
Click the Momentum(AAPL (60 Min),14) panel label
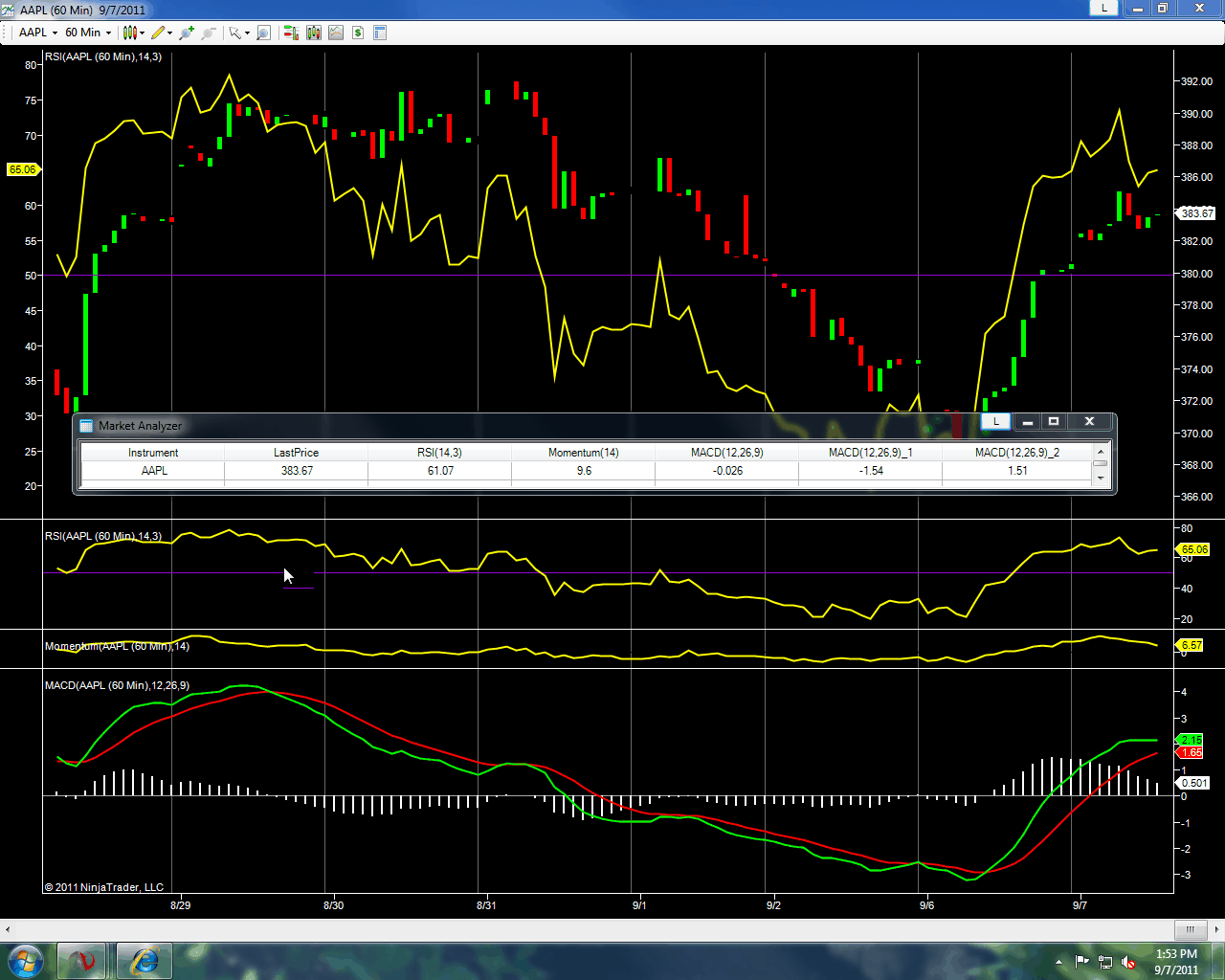tap(117, 646)
